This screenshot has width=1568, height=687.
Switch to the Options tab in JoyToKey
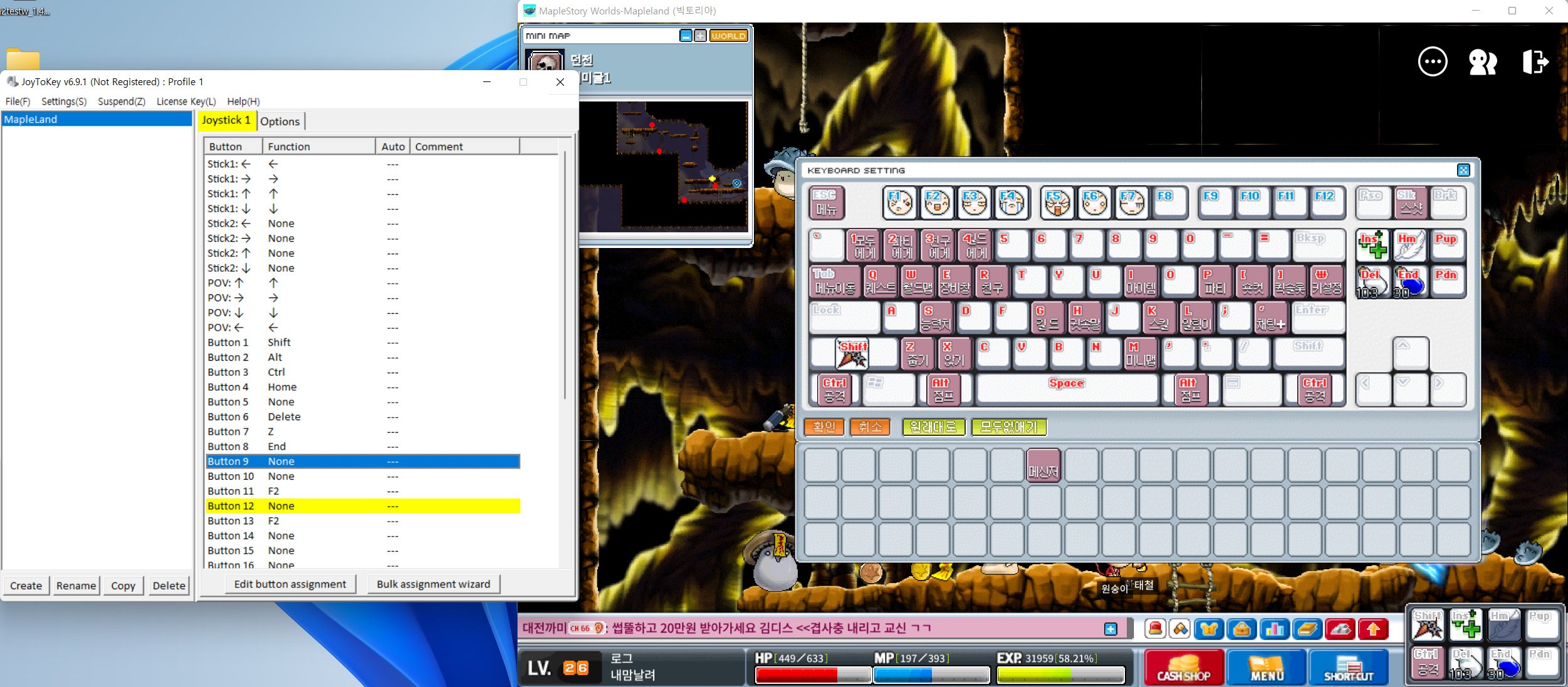coord(280,121)
